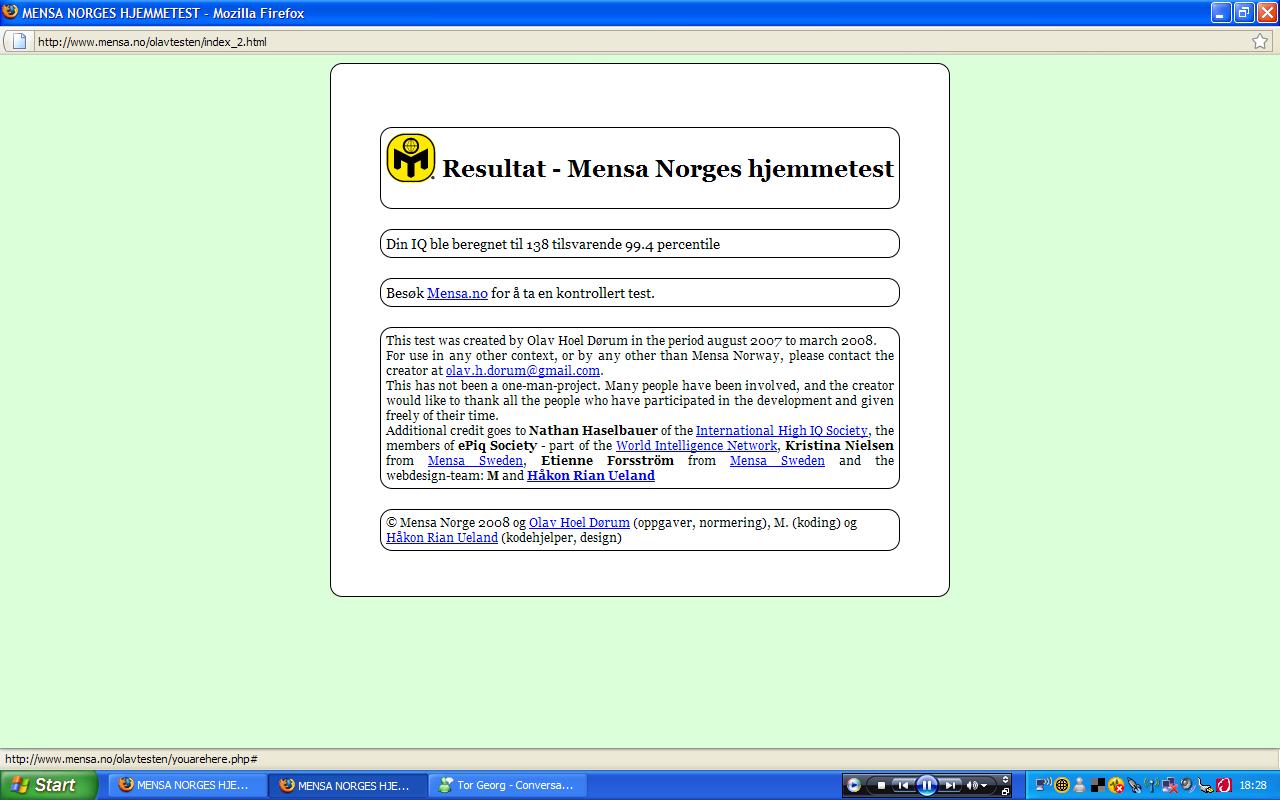1280x800 pixels.
Task: Click the bold text 'ePiq Society'
Action: [497, 445]
